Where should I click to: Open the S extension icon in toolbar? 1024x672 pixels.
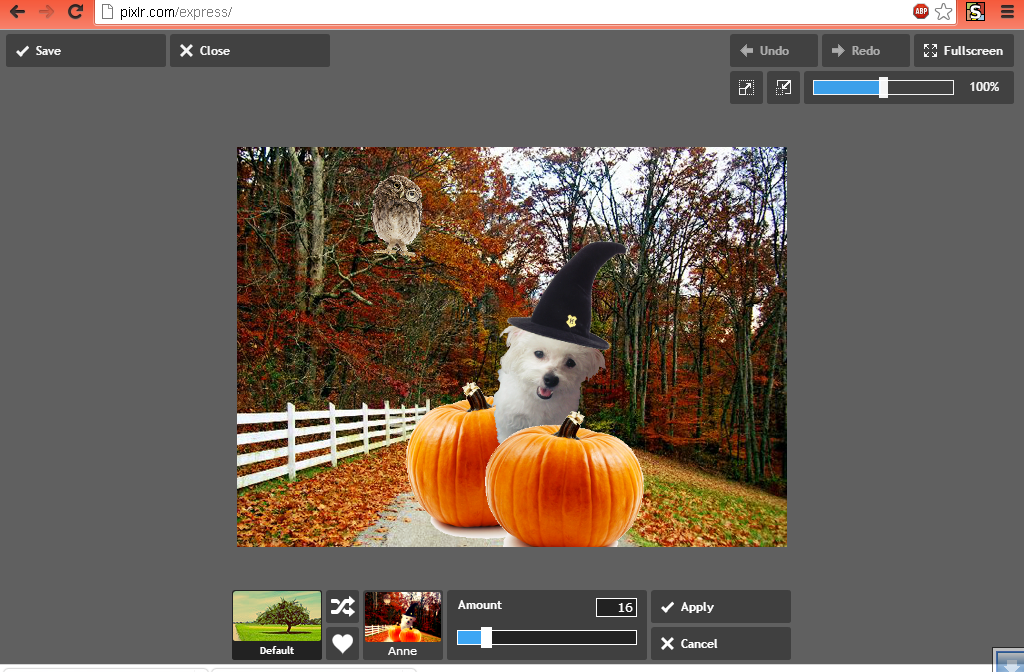tap(975, 11)
